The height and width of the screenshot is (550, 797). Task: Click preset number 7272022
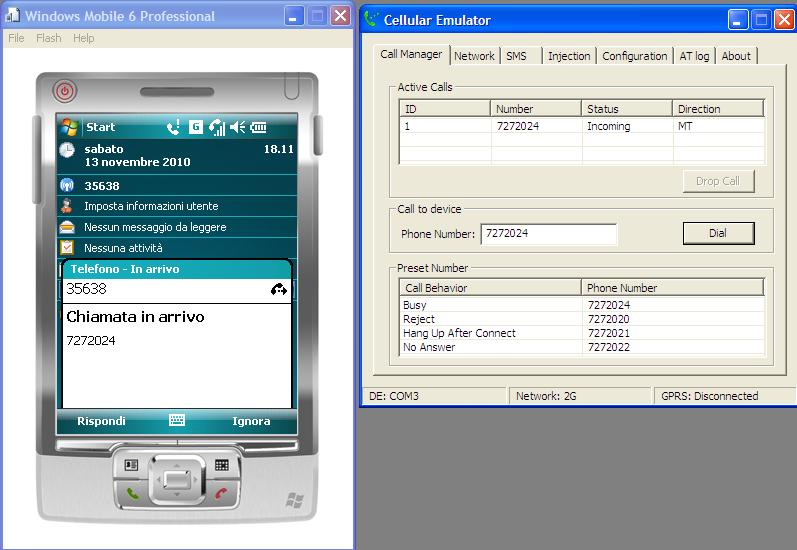pos(608,347)
